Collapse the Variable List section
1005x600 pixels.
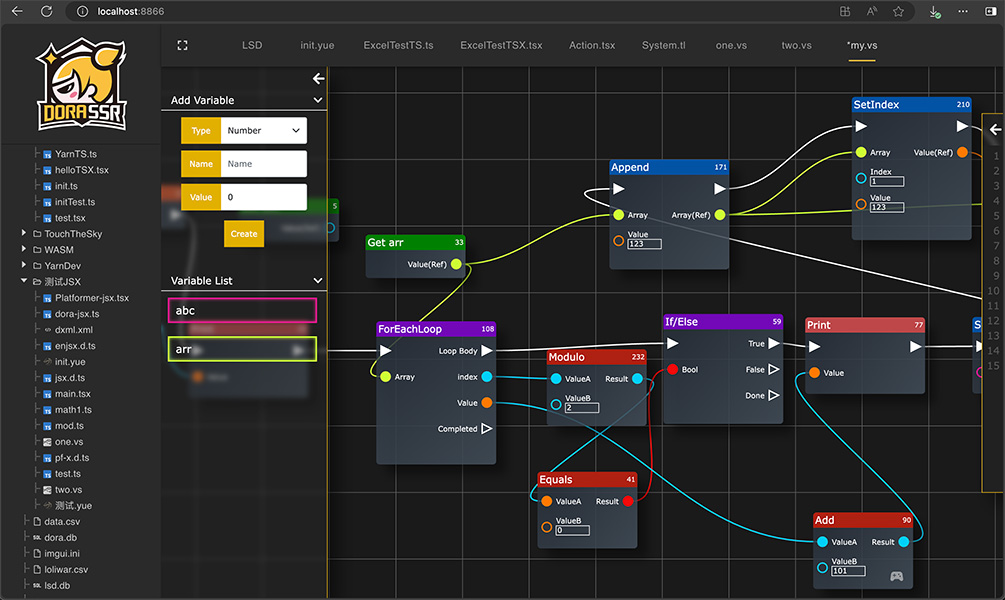[318, 281]
